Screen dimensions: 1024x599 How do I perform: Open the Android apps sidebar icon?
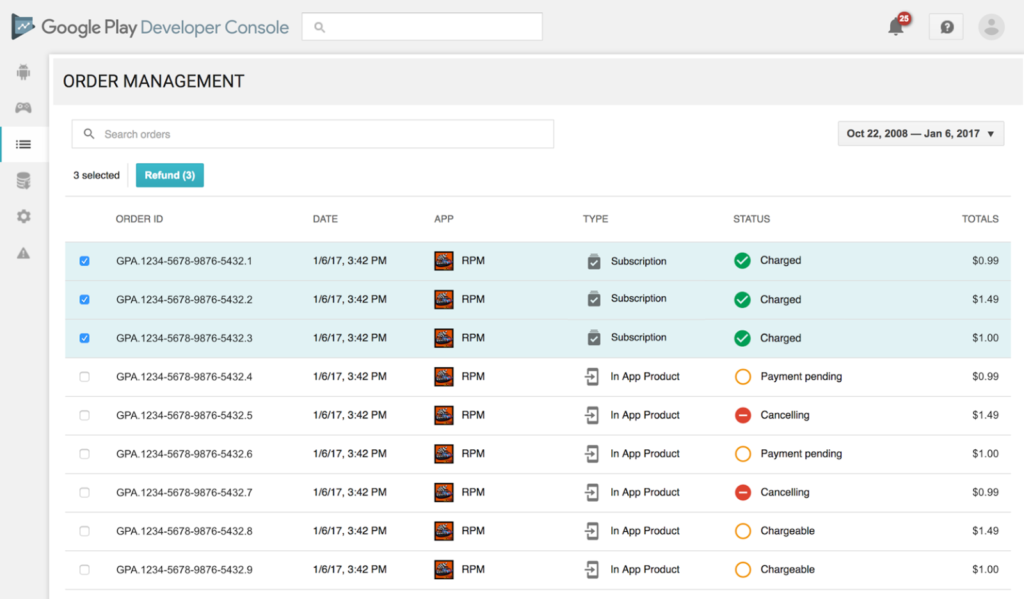point(23,72)
